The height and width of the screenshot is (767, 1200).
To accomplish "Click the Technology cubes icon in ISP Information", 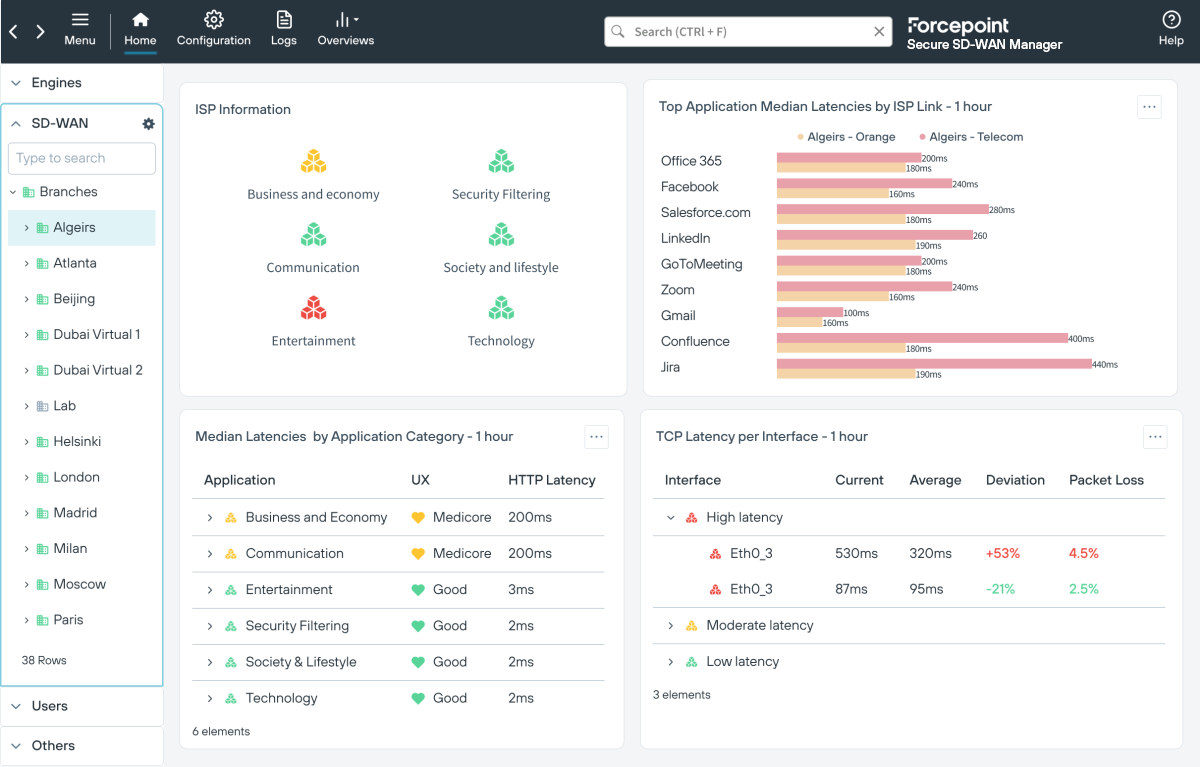I will (501, 307).
